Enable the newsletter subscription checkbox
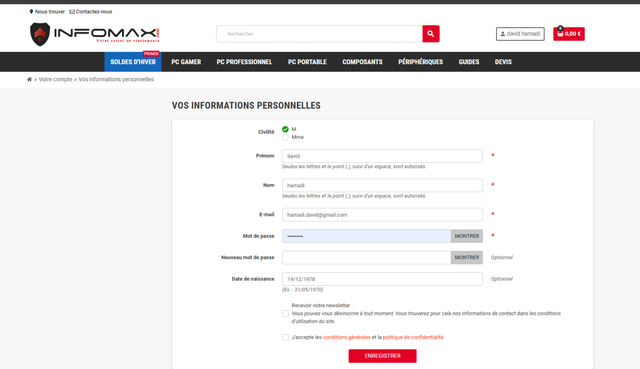 285,313
